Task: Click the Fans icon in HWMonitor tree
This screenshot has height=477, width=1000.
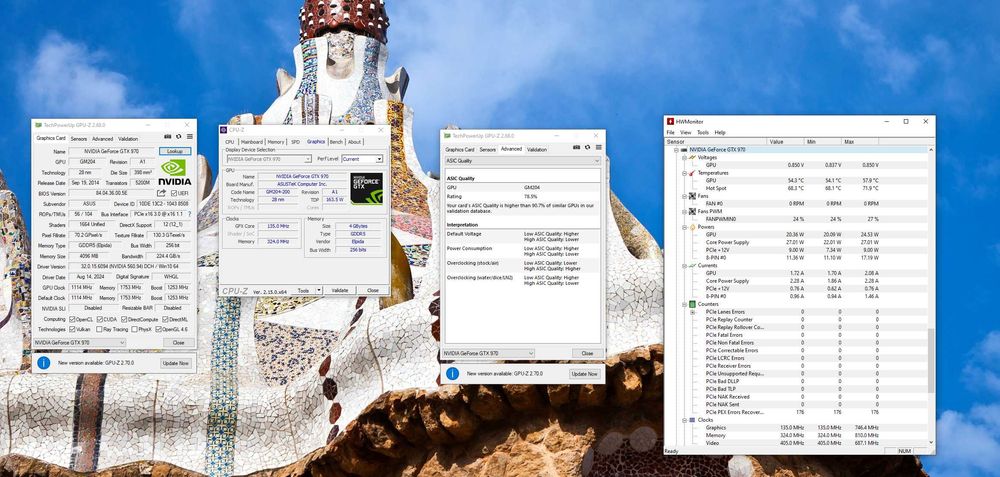Action: tap(692, 196)
